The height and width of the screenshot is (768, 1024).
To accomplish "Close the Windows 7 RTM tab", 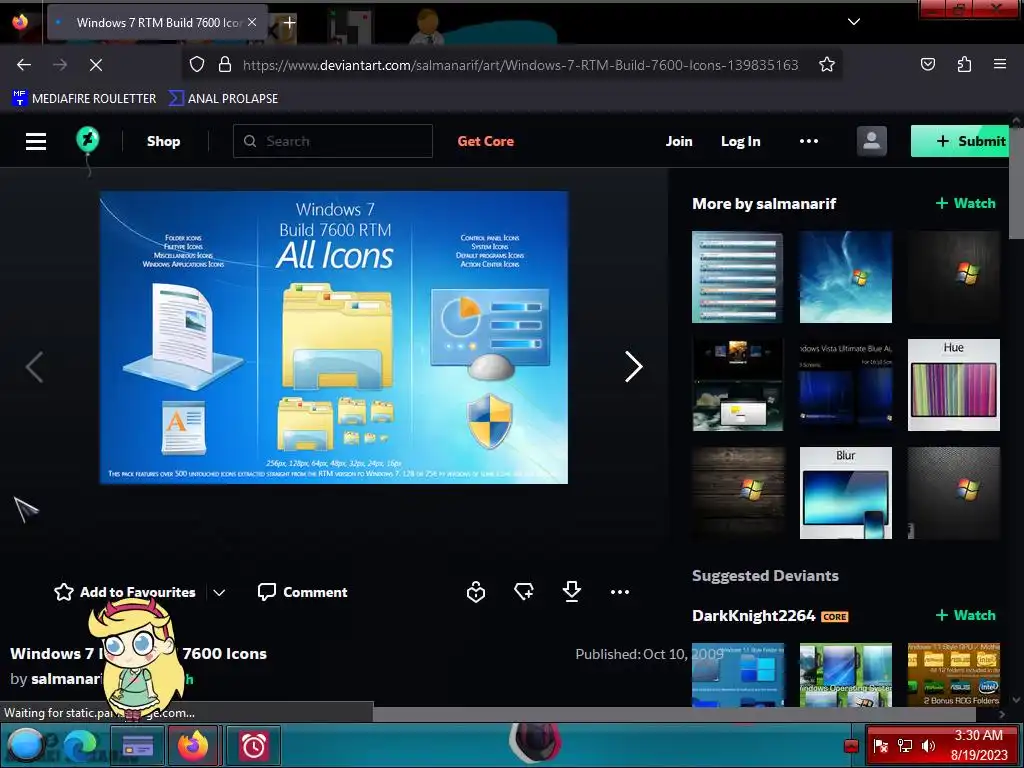I will tap(252, 22).
